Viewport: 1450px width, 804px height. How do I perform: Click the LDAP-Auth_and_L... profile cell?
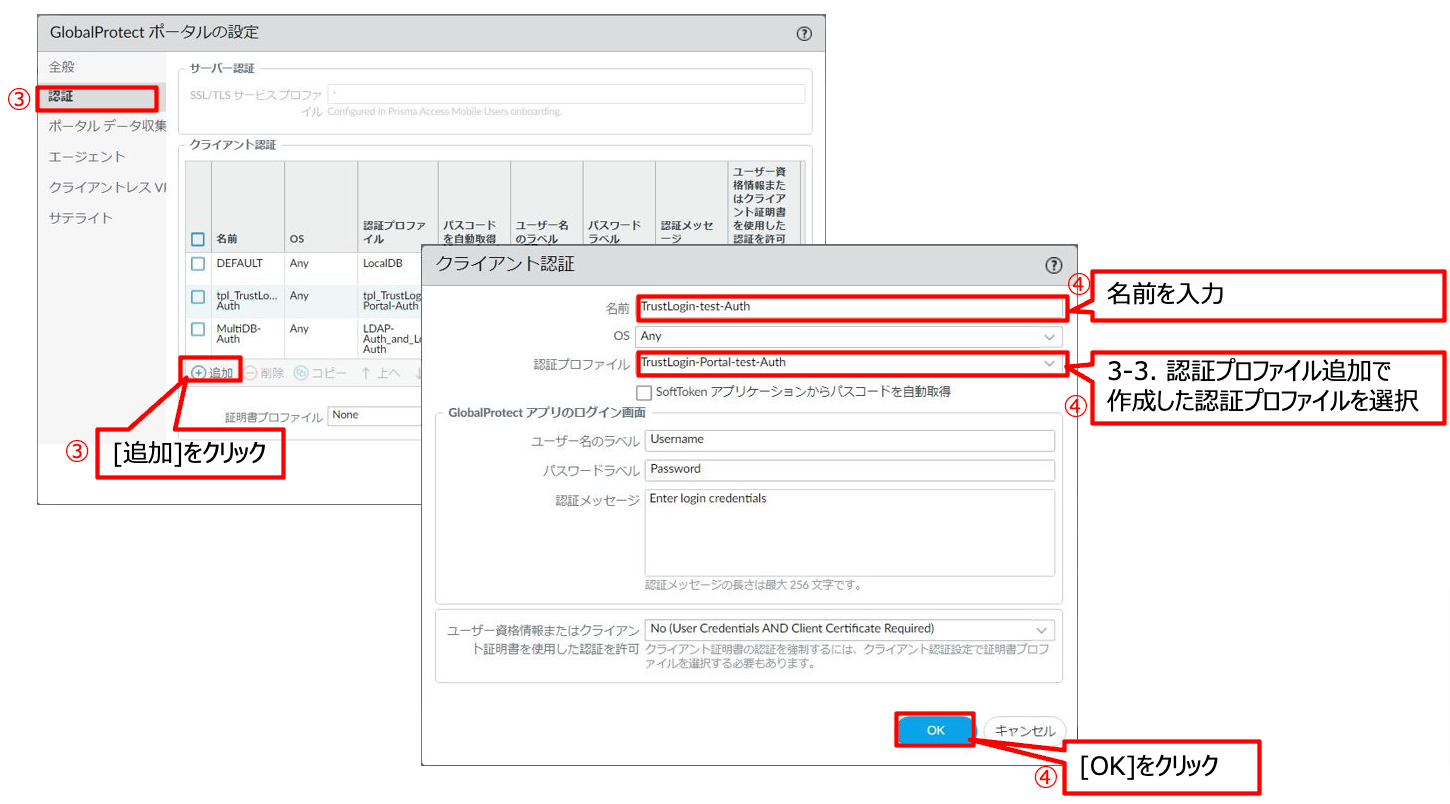[x=390, y=338]
